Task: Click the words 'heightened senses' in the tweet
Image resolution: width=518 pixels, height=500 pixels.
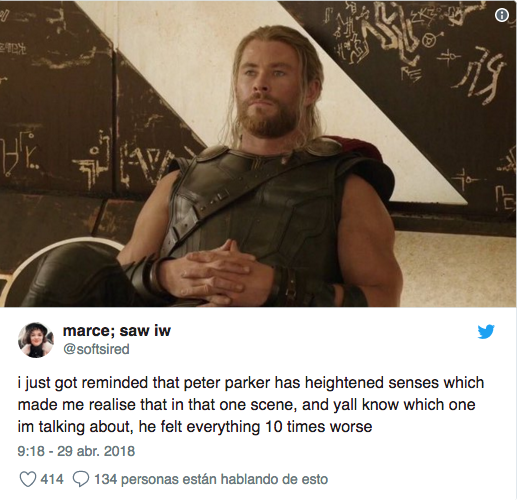Action: tap(372, 383)
